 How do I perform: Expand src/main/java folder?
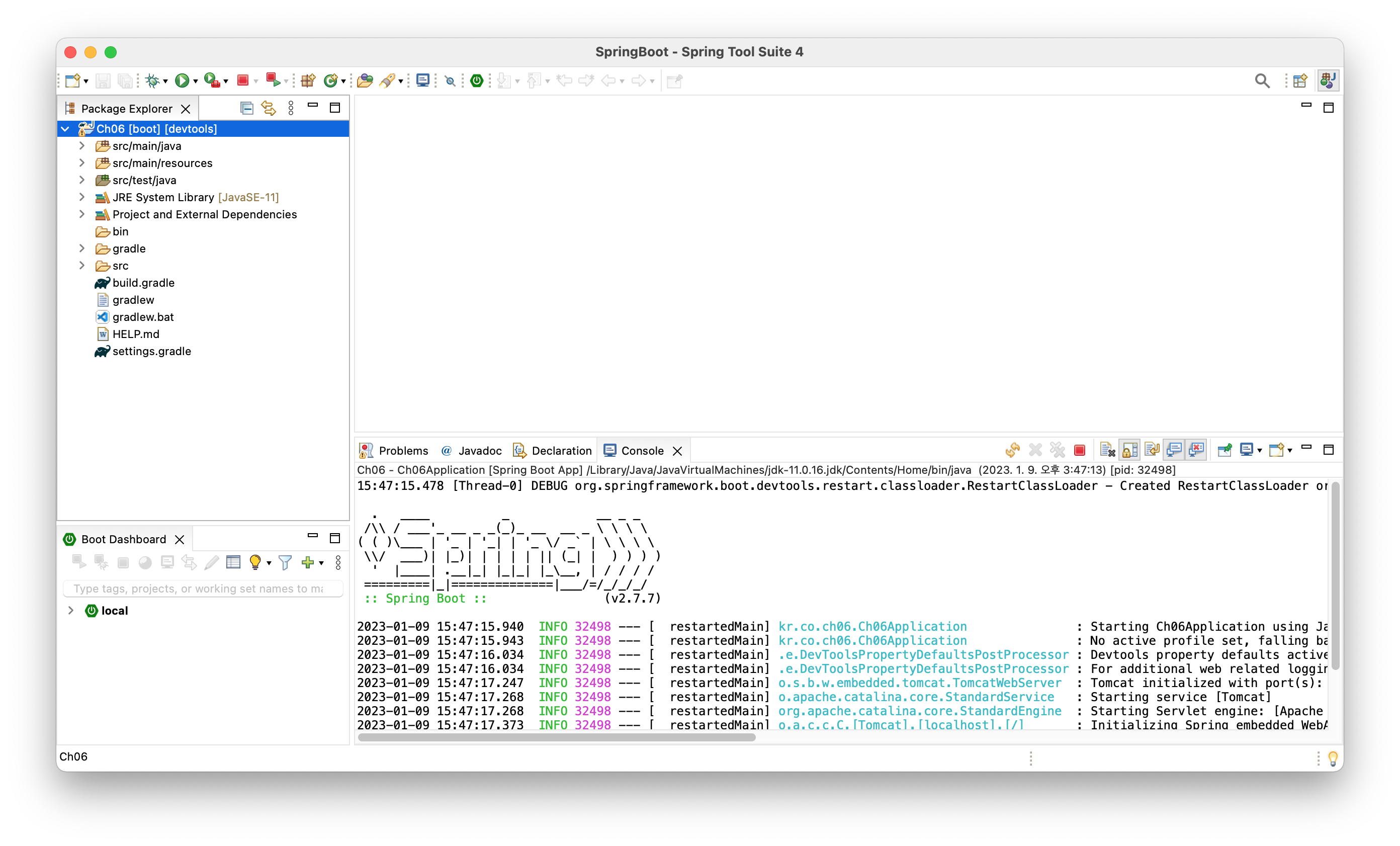pyautogui.click(x=82, y=146)
